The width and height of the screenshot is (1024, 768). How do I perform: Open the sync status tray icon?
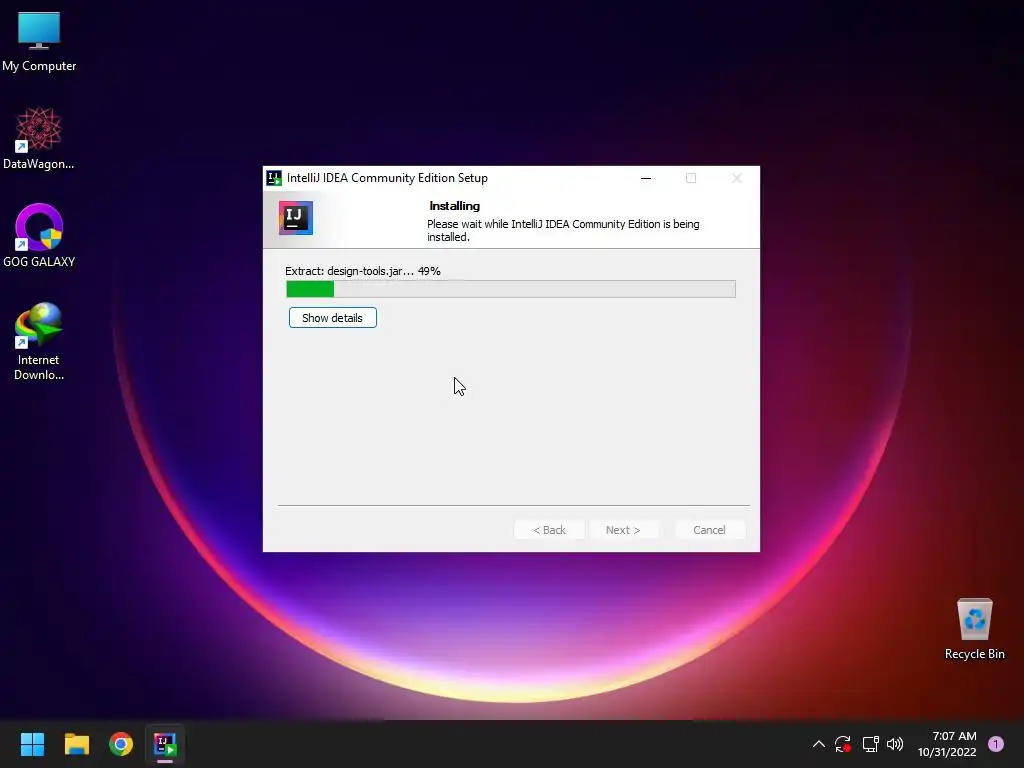tap(842, 744)
